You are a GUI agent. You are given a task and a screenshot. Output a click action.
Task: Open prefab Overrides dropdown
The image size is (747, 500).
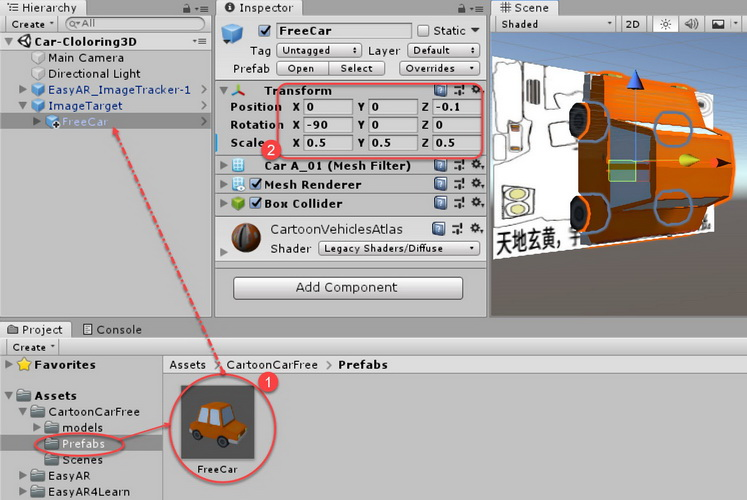point(439,69)
